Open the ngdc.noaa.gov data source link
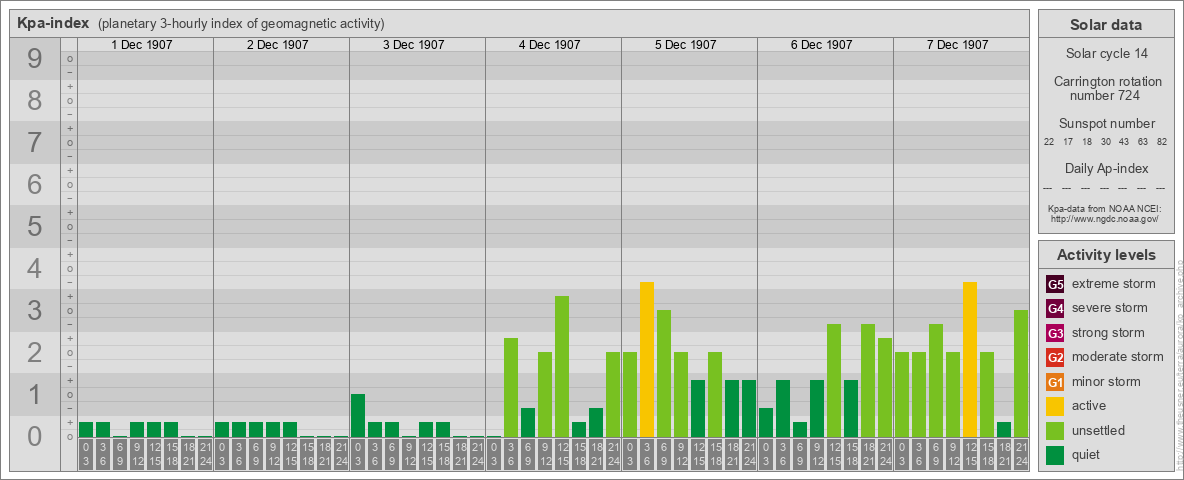 1105,218
